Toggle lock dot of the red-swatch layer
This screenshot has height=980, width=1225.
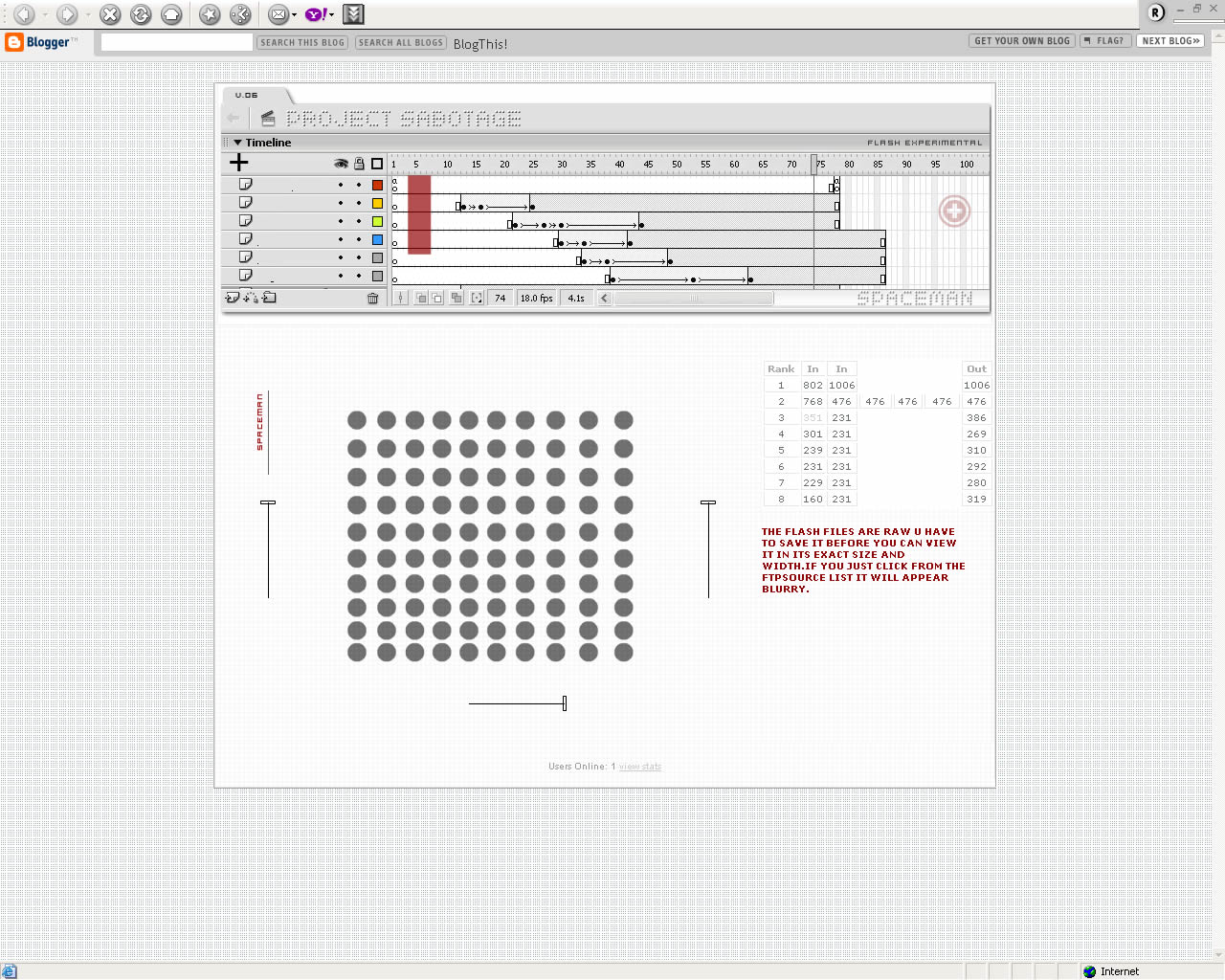(x=359, y=185)
